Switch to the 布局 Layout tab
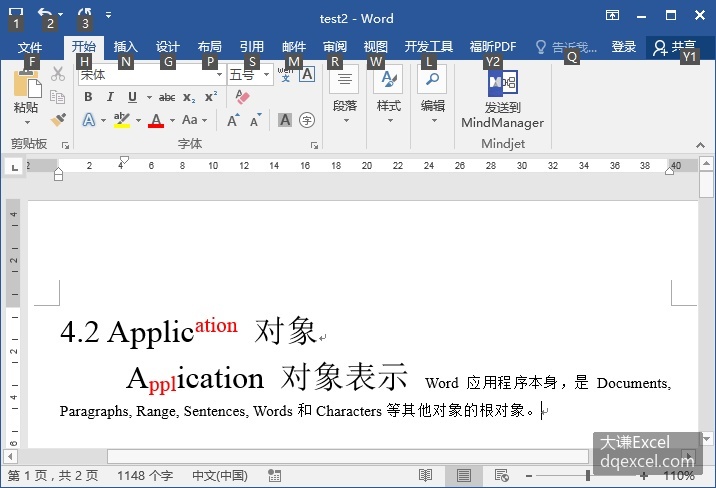The height and width of the screenshot is (488, 716). 210,47
